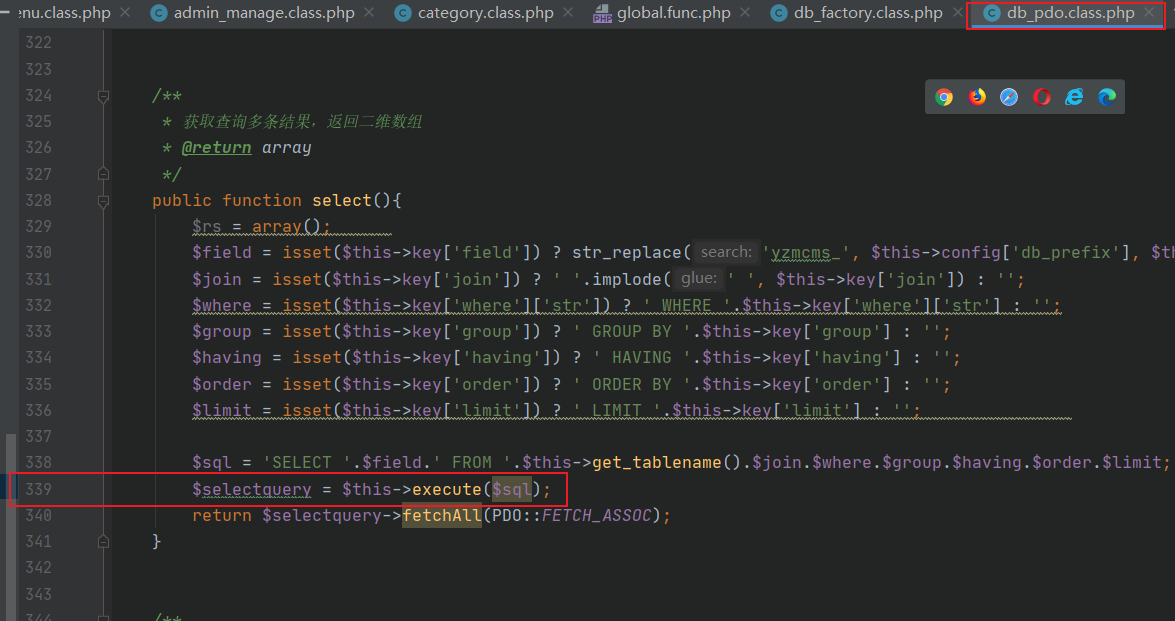The image size is (1175, 621).
Task: Click the $join variable on line 331
Action: (217, 279)
